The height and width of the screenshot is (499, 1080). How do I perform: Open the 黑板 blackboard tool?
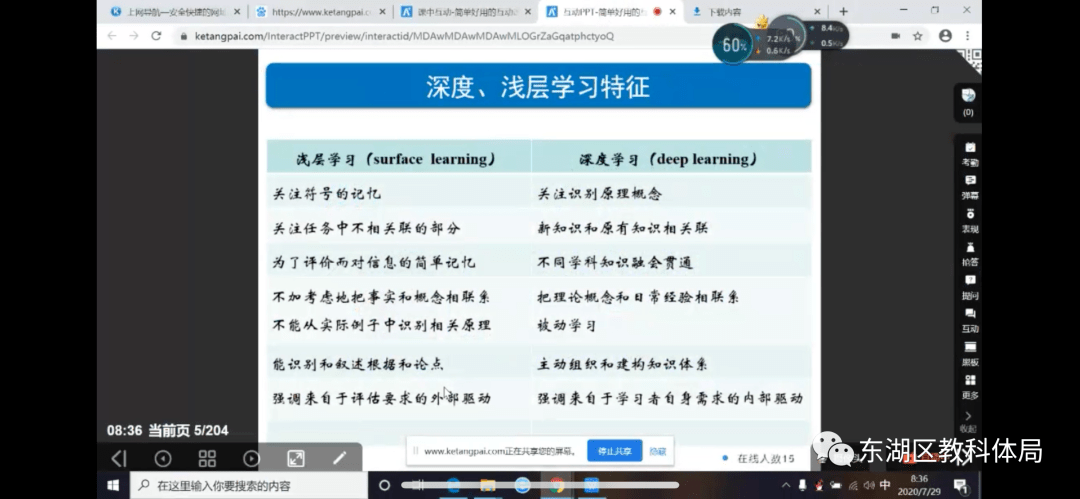[x=969, y=353]
